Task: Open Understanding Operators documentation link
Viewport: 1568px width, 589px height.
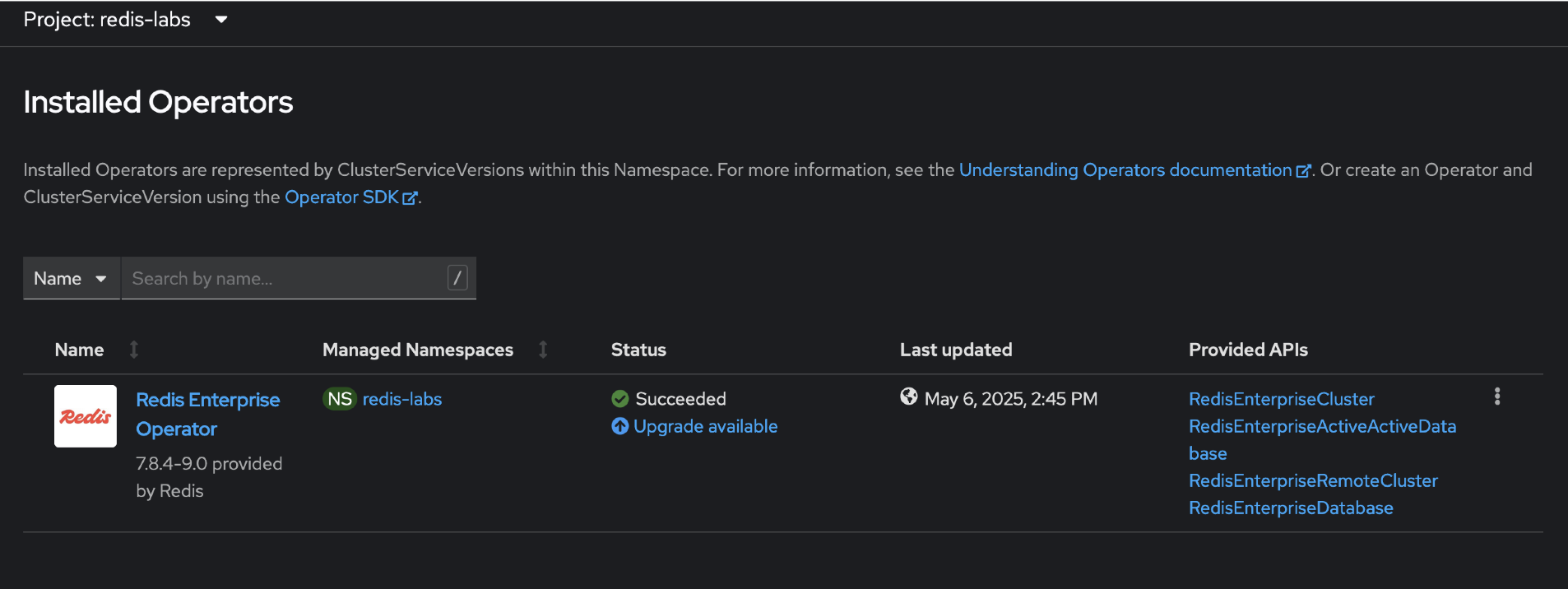Action: tap(1125, 170)
